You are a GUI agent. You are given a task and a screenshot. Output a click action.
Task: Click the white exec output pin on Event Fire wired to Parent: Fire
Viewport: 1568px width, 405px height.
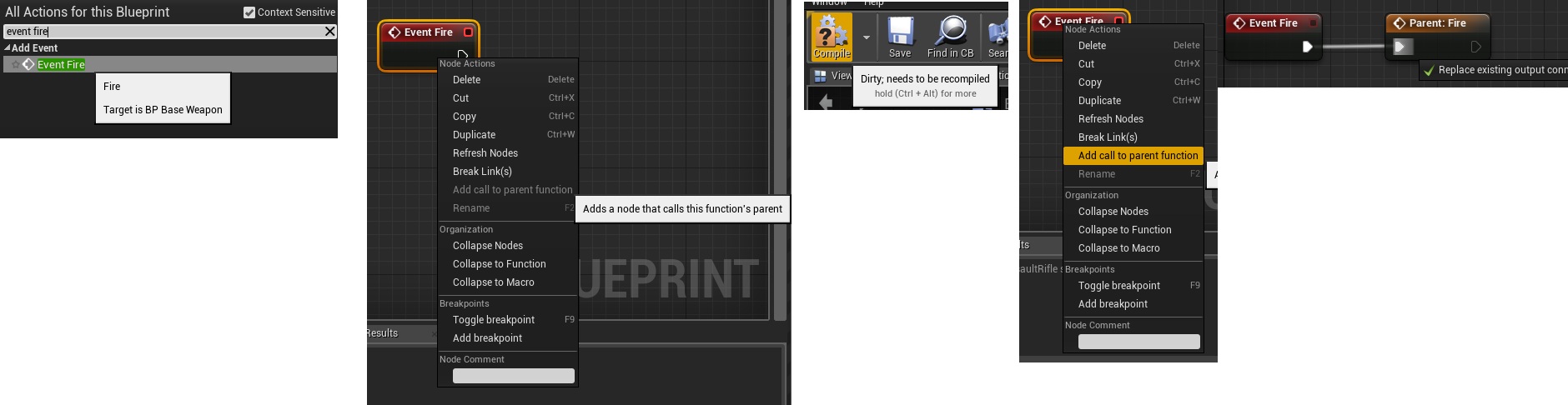pyautogui.click(x=1308, y=47)
